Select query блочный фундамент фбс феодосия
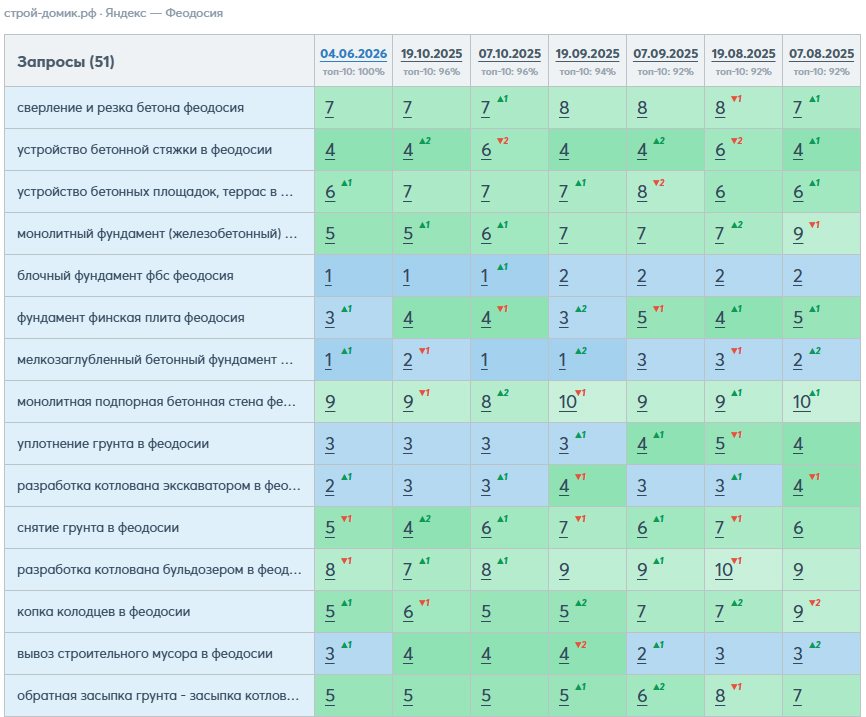 [x=125, y=276]
